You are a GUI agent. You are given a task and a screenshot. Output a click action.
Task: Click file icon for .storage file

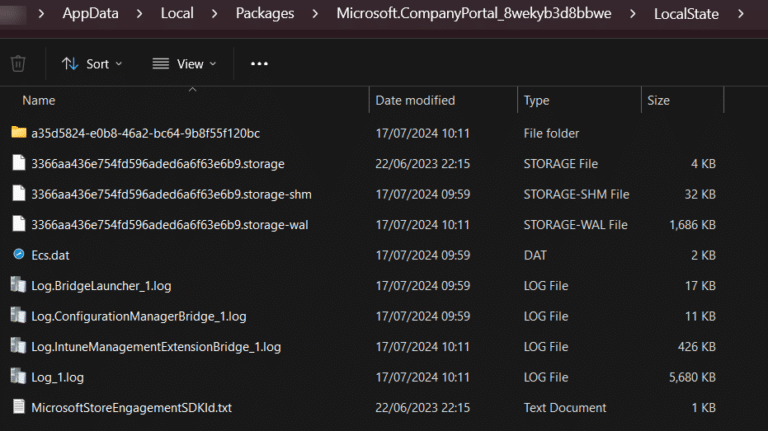click(x=19, y=163)
